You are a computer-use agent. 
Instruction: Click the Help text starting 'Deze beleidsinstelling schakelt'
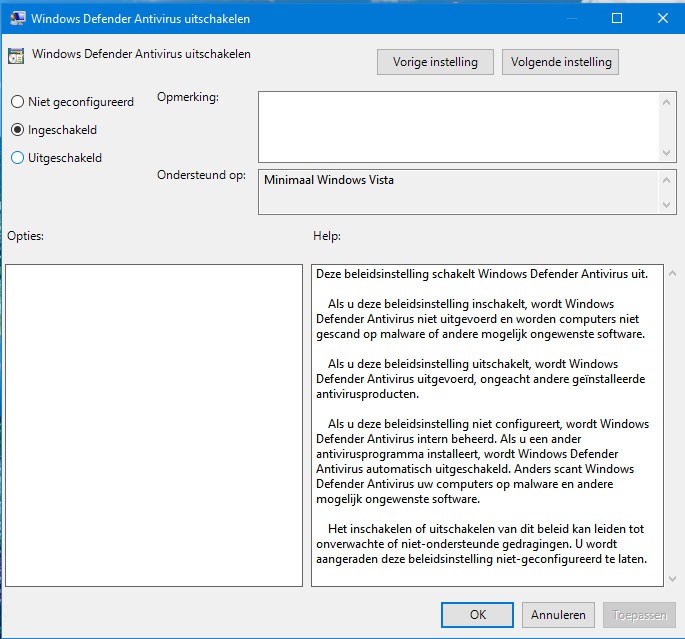pyautogui.click(x=482, y=274)
